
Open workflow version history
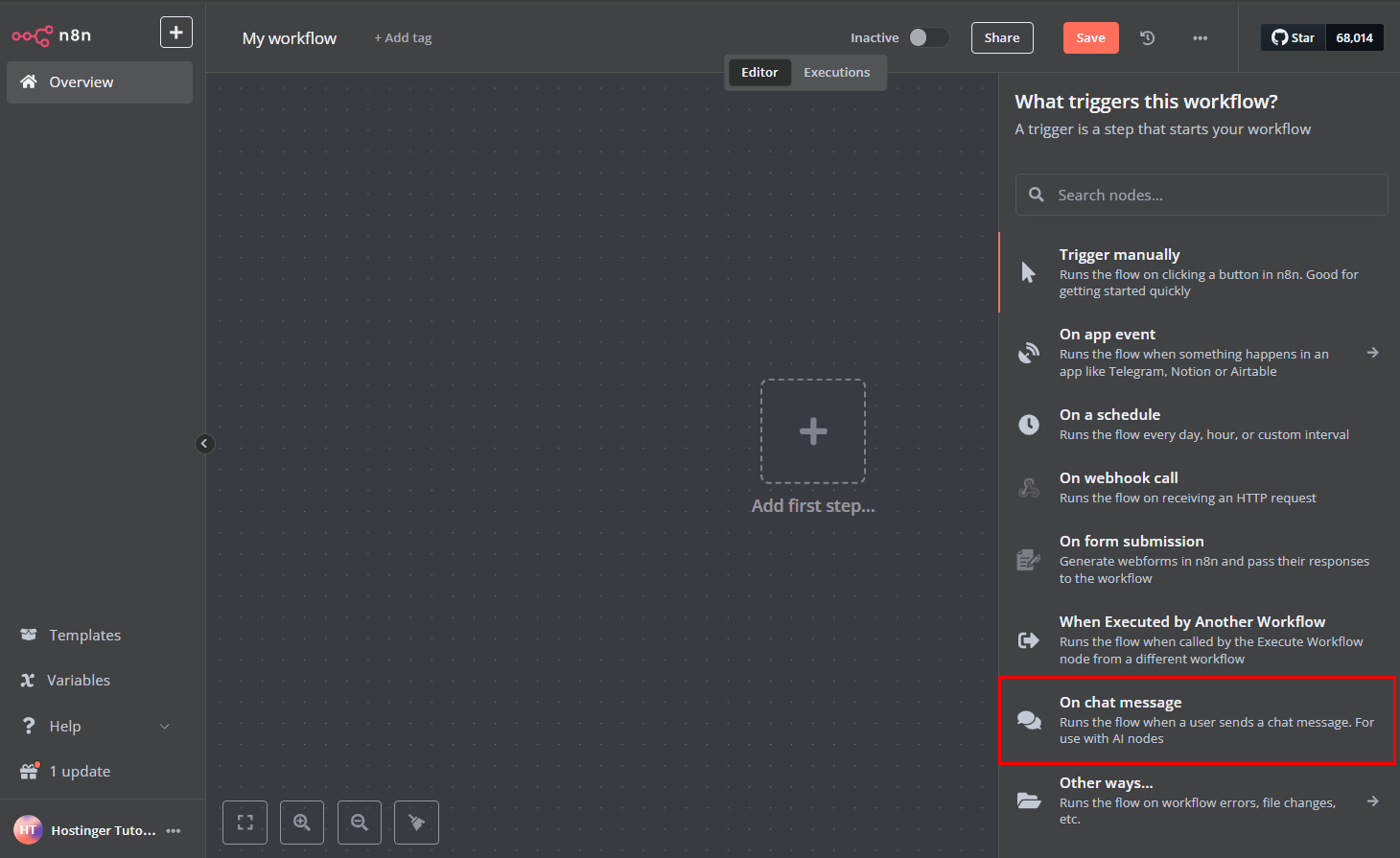[x=1147, y=37]
